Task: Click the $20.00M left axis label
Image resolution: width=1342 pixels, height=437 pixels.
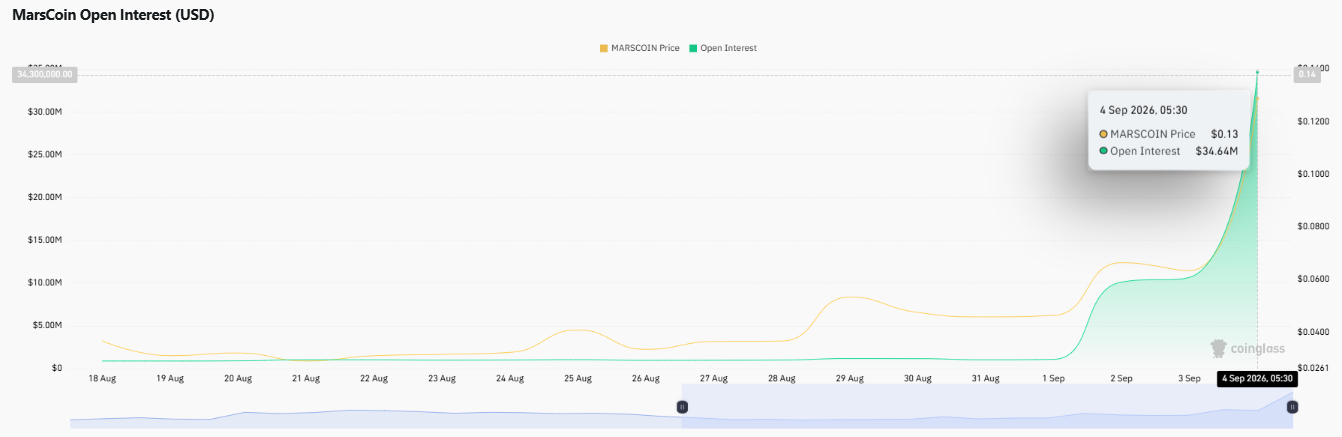Action: (x=45, y=197)
